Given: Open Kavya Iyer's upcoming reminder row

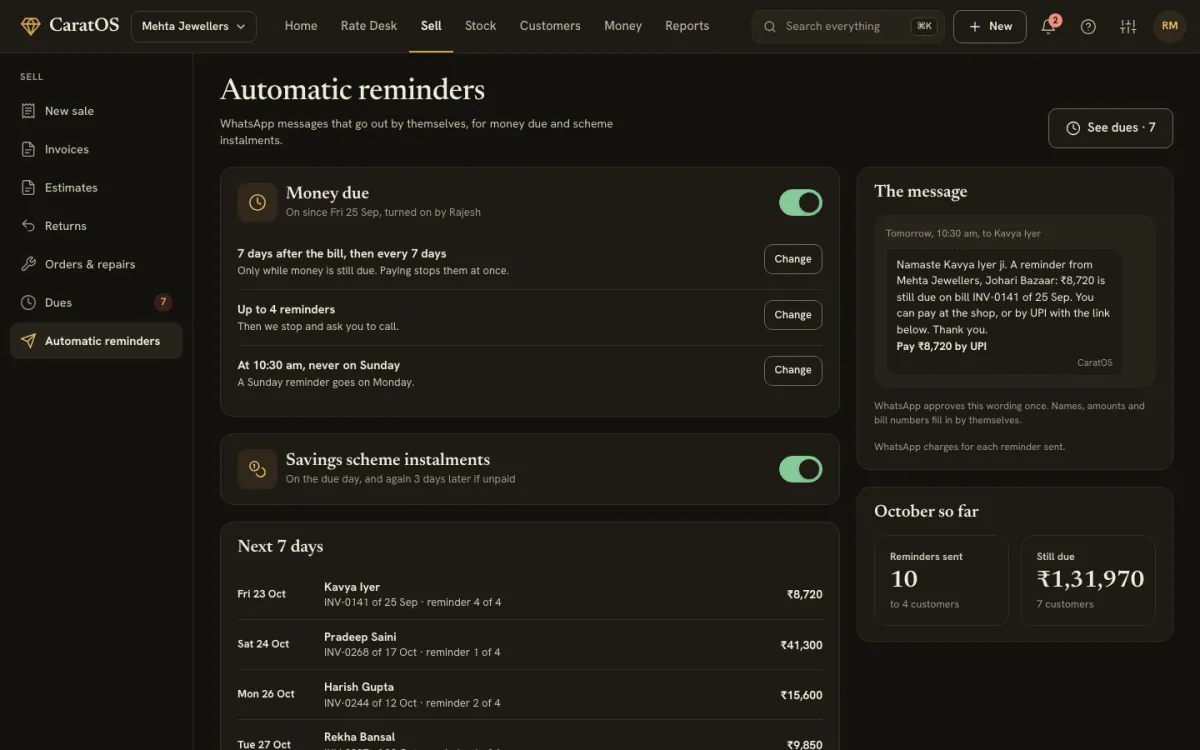Looking at the screenshot, I should [x=530, y=594].
